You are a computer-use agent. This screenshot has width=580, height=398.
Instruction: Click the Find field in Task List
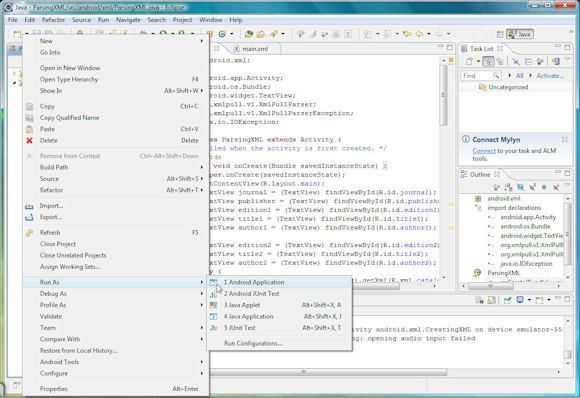[x=480, y=75]
